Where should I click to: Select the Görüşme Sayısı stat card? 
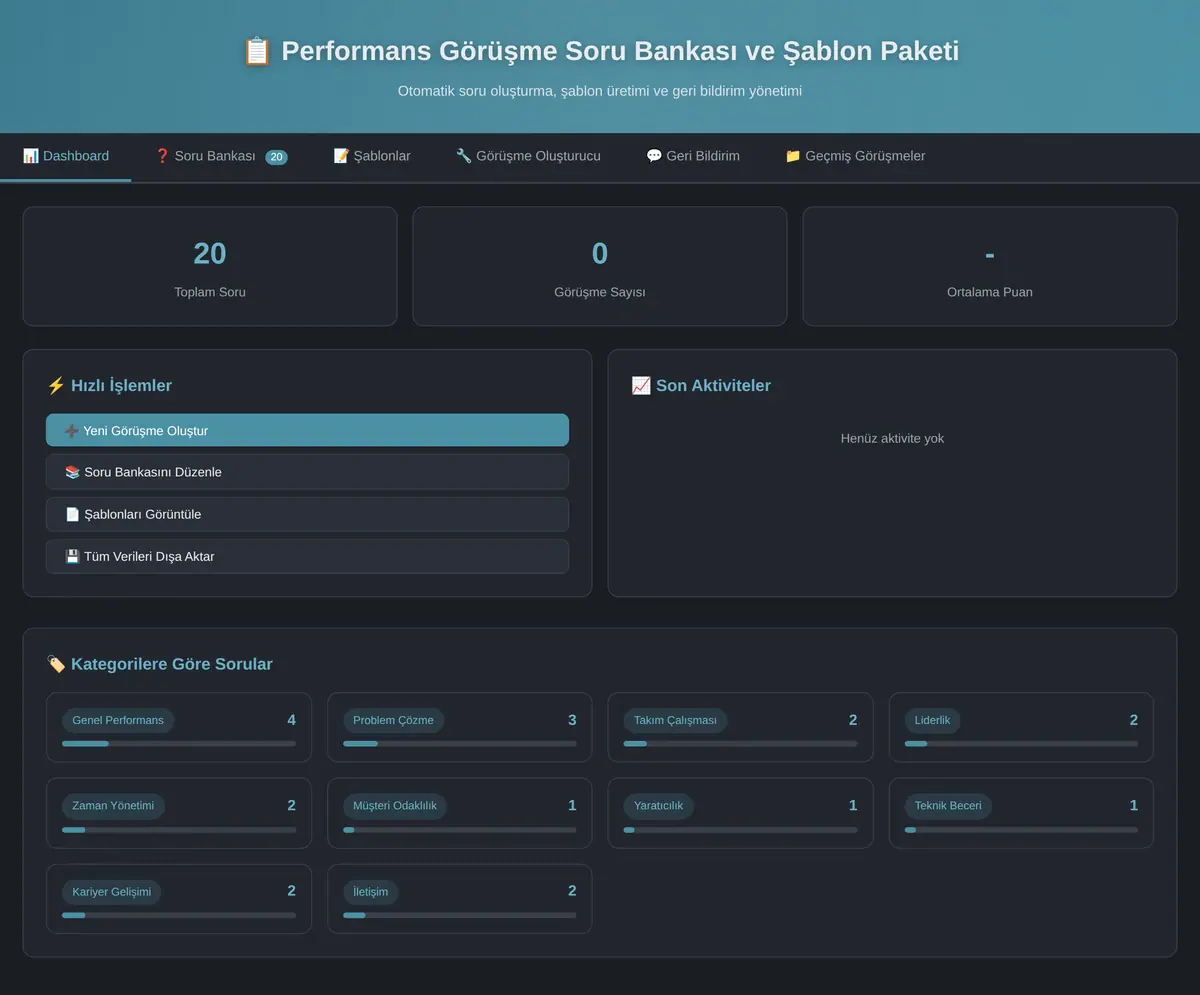click(600, 266)
